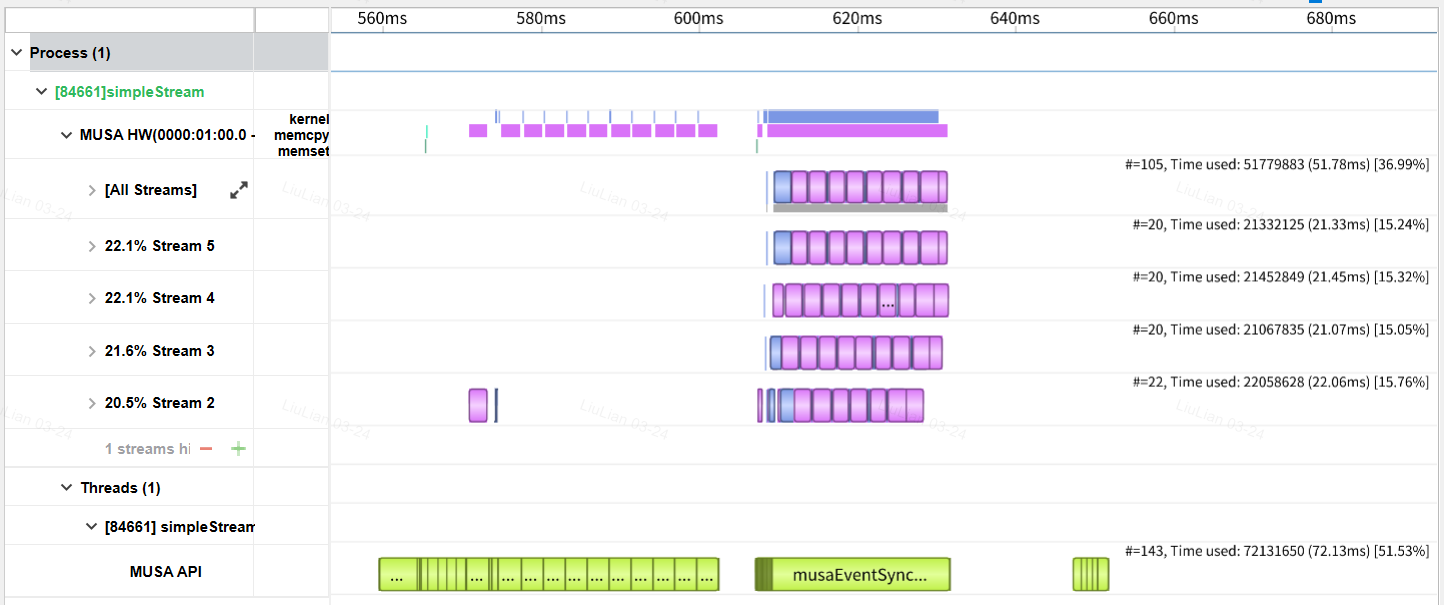Collapse the [84661]simpleStream process node

tap(42, 92)
